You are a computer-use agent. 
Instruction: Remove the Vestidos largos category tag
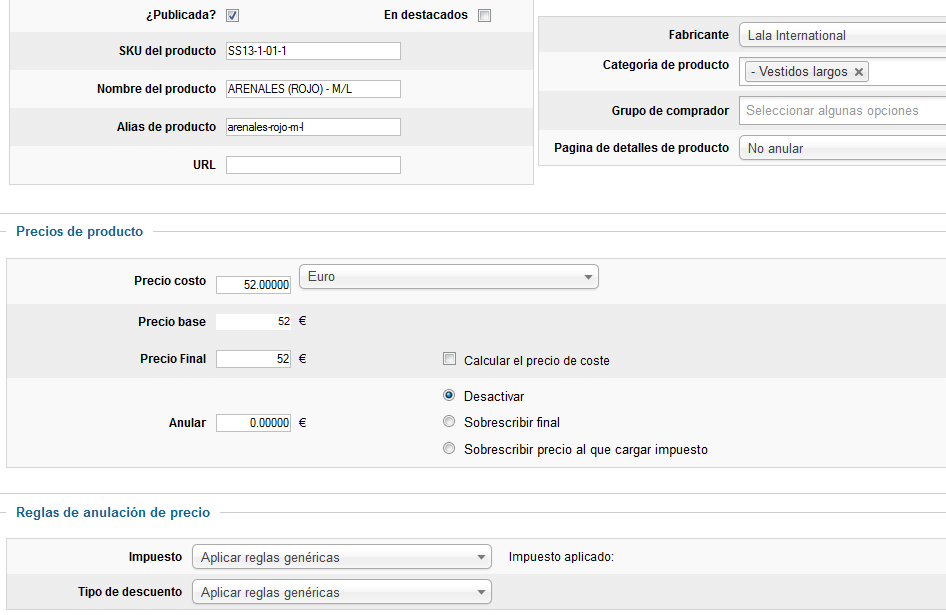point(859,72)
